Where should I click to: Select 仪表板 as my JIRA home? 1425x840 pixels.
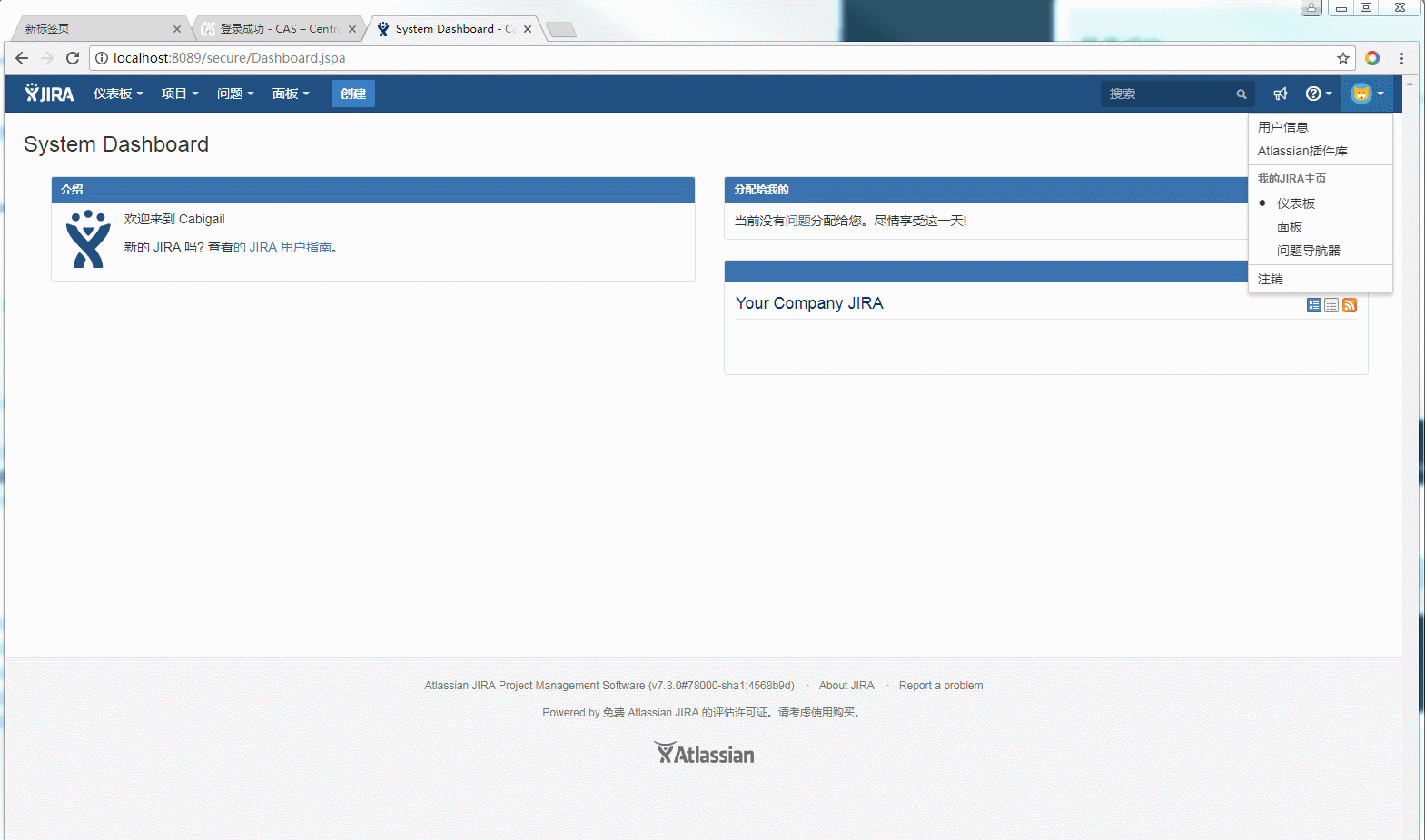tap(1295, 203)
